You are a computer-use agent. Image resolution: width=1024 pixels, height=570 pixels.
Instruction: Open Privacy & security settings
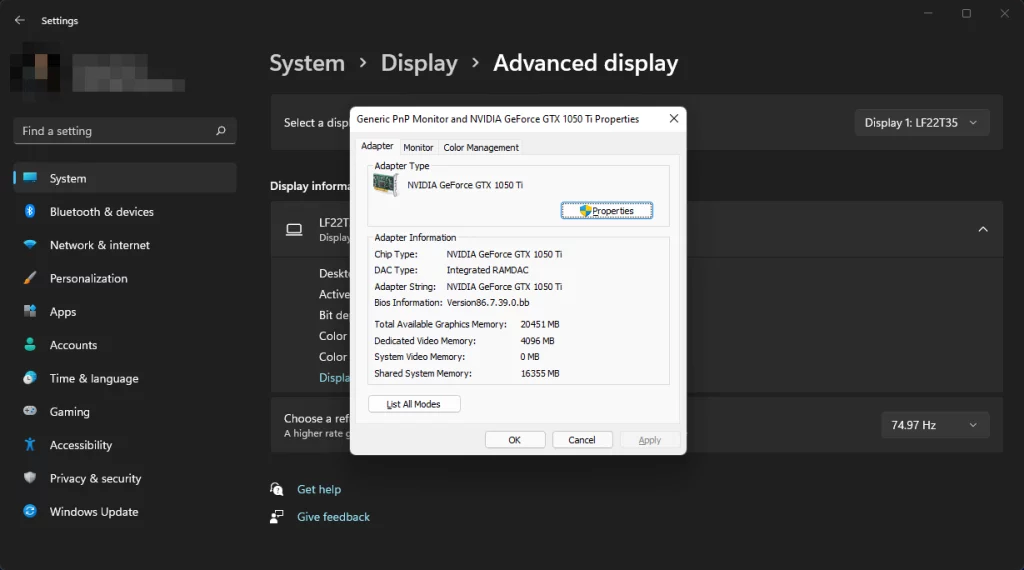pyautogui.click(x=125, y=478)
